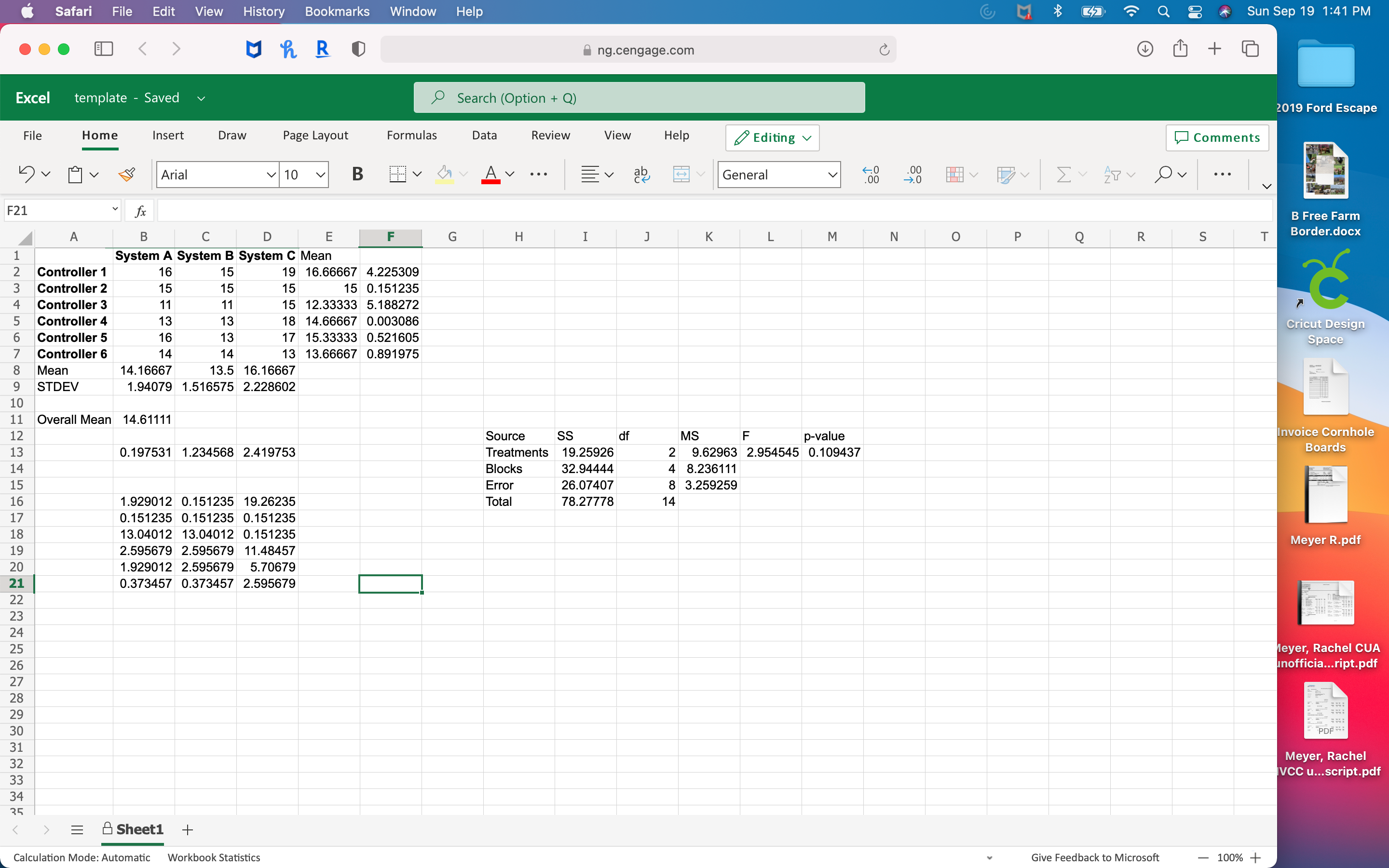
Task: Expand font size 10 dropdown
Action: tap(320, 175)
